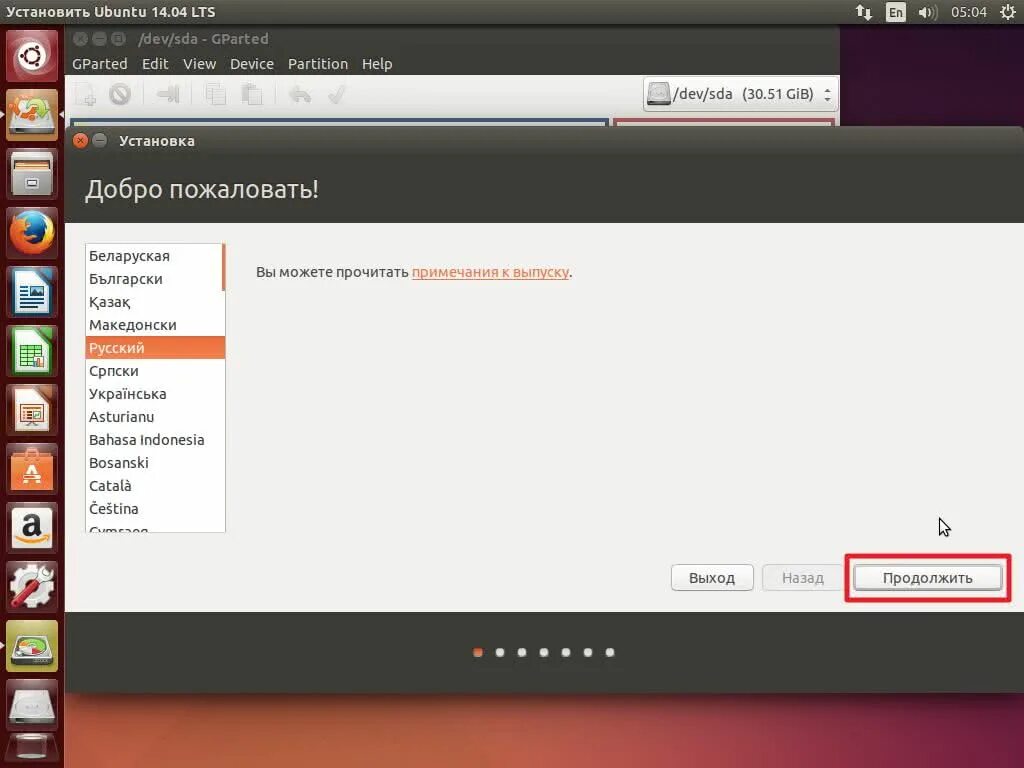Click GParted's Copy toolbar icon
1024x768 pixels.
[216, 95]
